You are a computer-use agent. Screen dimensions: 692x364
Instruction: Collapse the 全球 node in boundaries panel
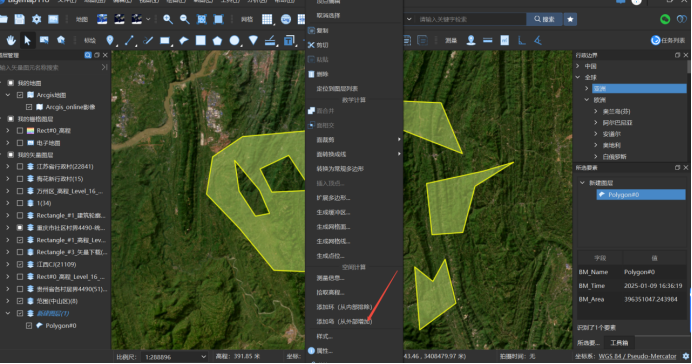(x=578, y=77)
